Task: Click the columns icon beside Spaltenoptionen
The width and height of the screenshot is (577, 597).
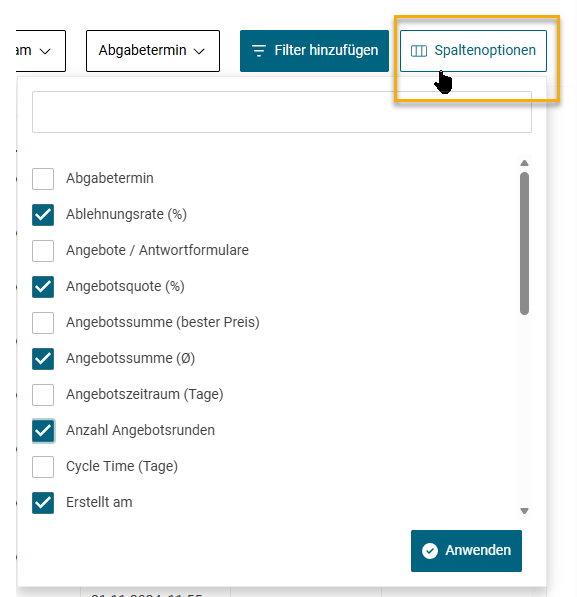Action: 419,51
